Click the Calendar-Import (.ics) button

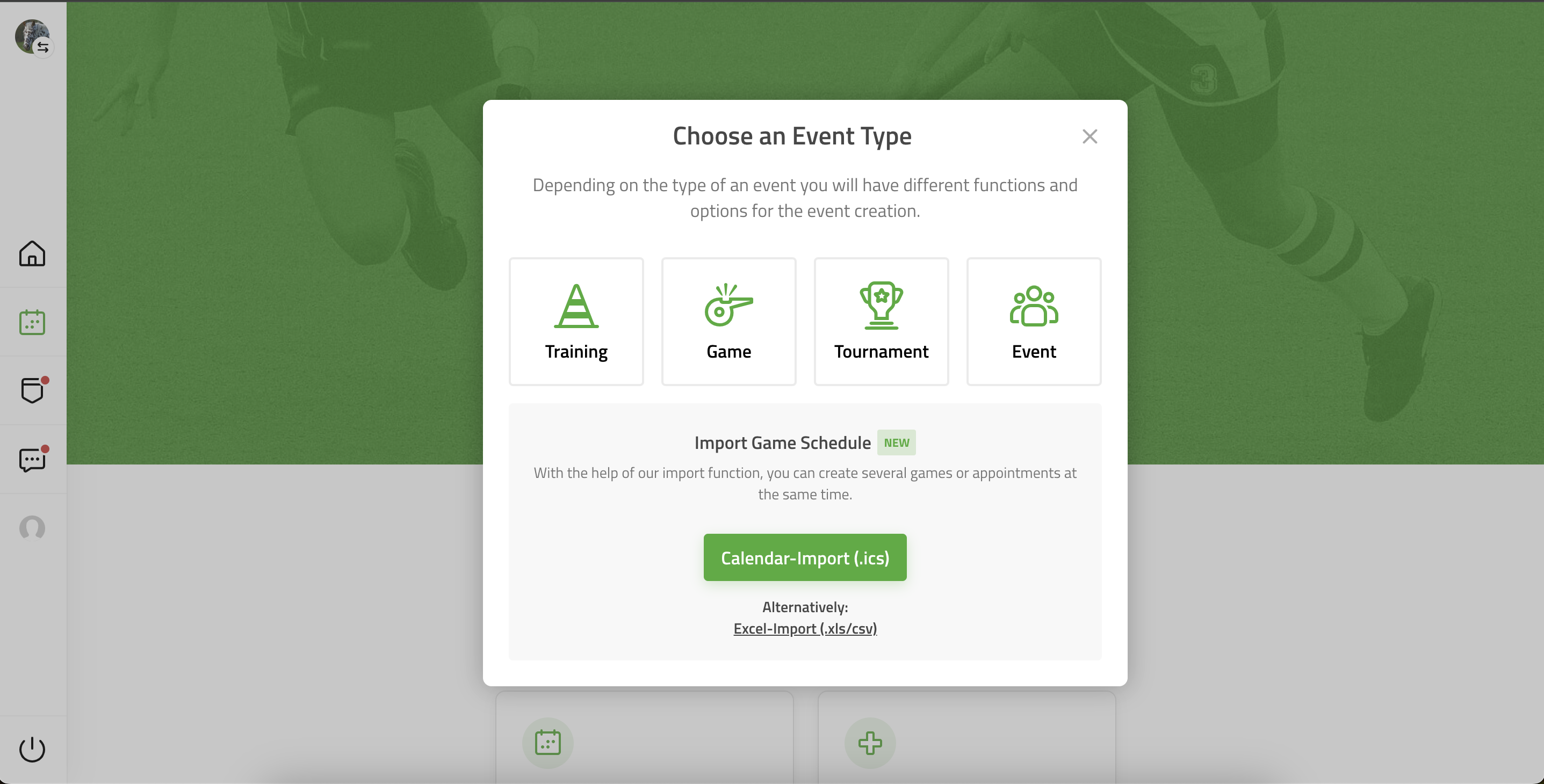point(805,557)
